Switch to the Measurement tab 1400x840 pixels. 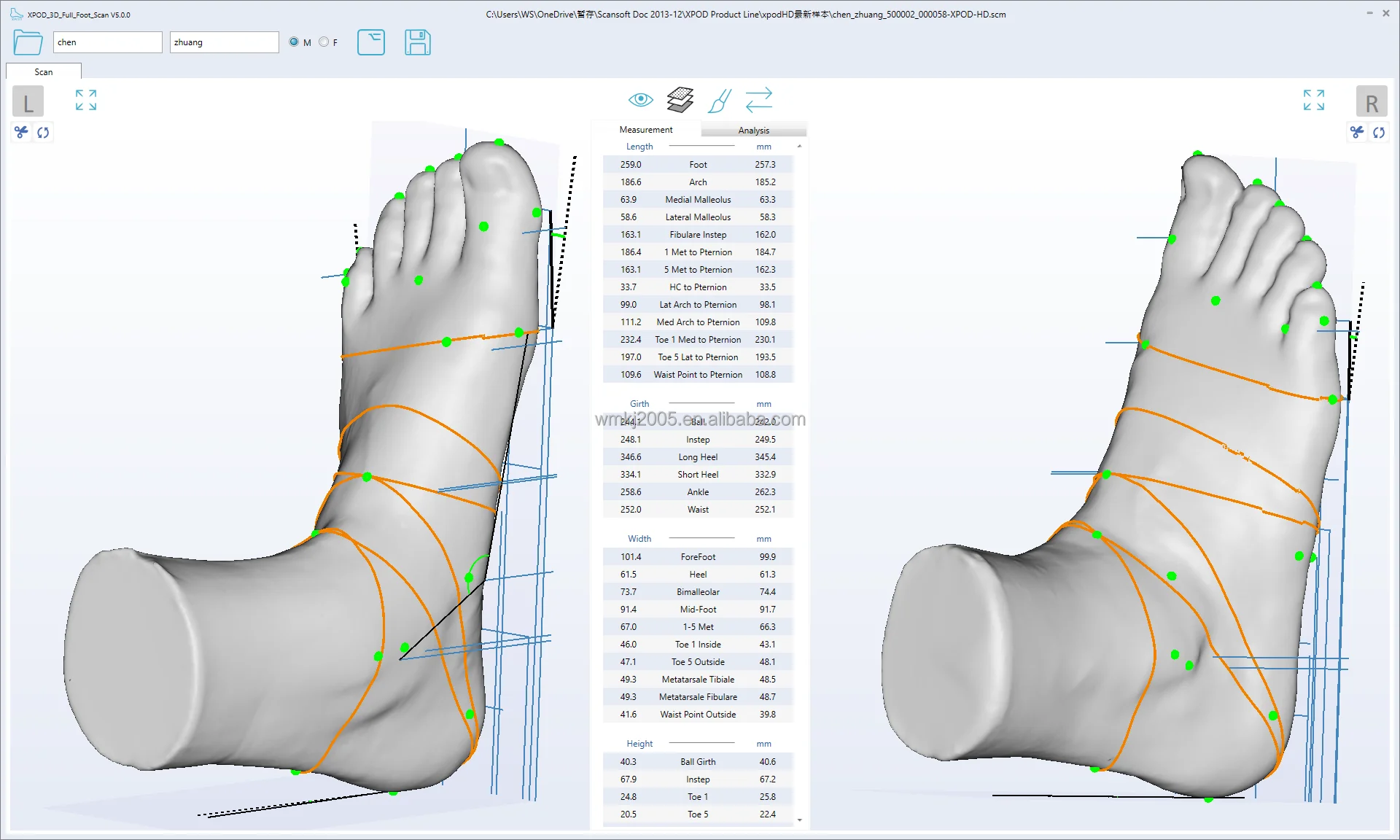click(x=646, y=130)
